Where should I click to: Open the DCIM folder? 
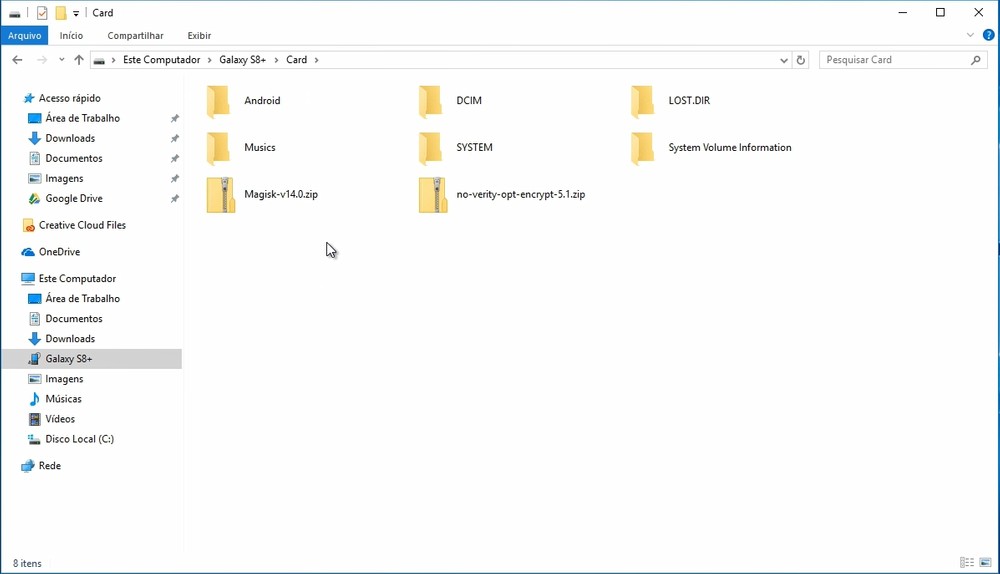[451, 101]
